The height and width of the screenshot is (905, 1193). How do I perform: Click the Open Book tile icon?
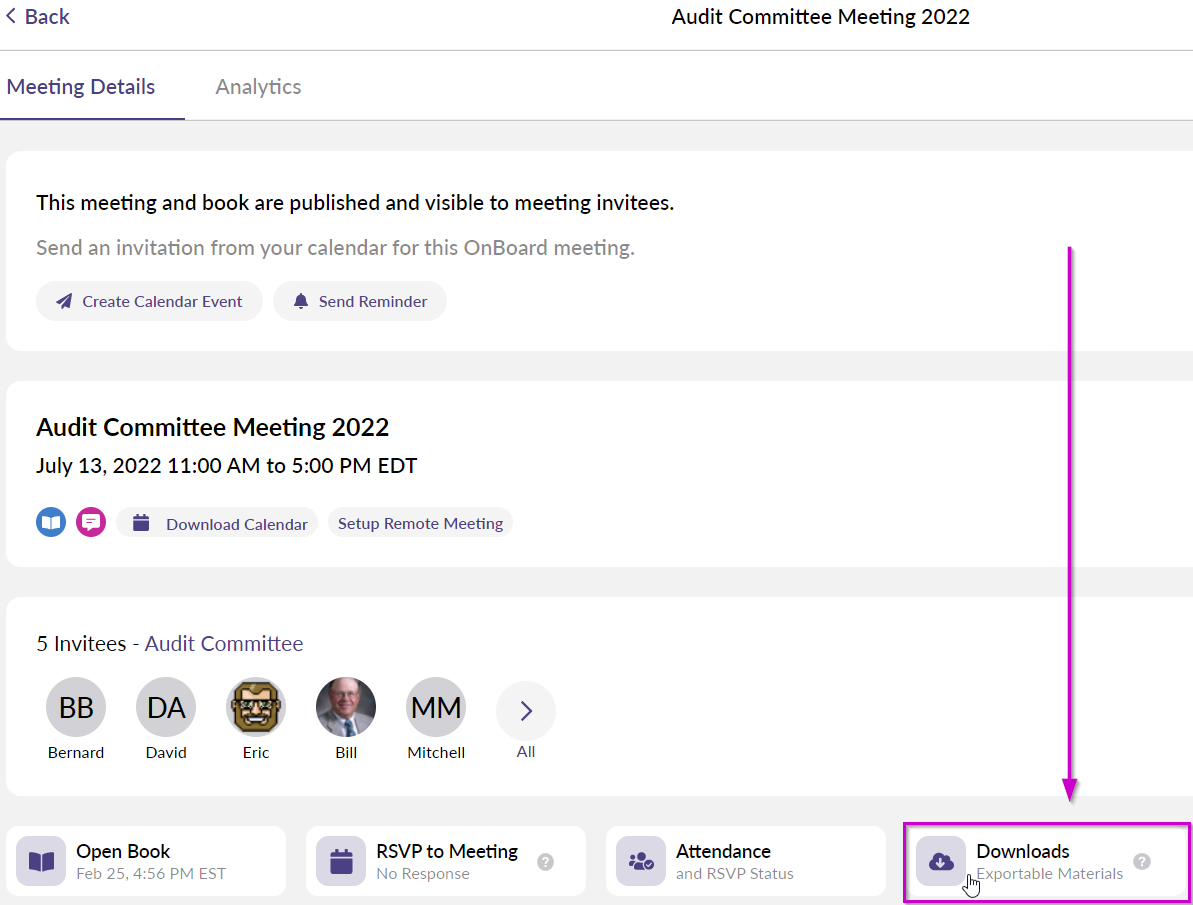coord(41,861)
